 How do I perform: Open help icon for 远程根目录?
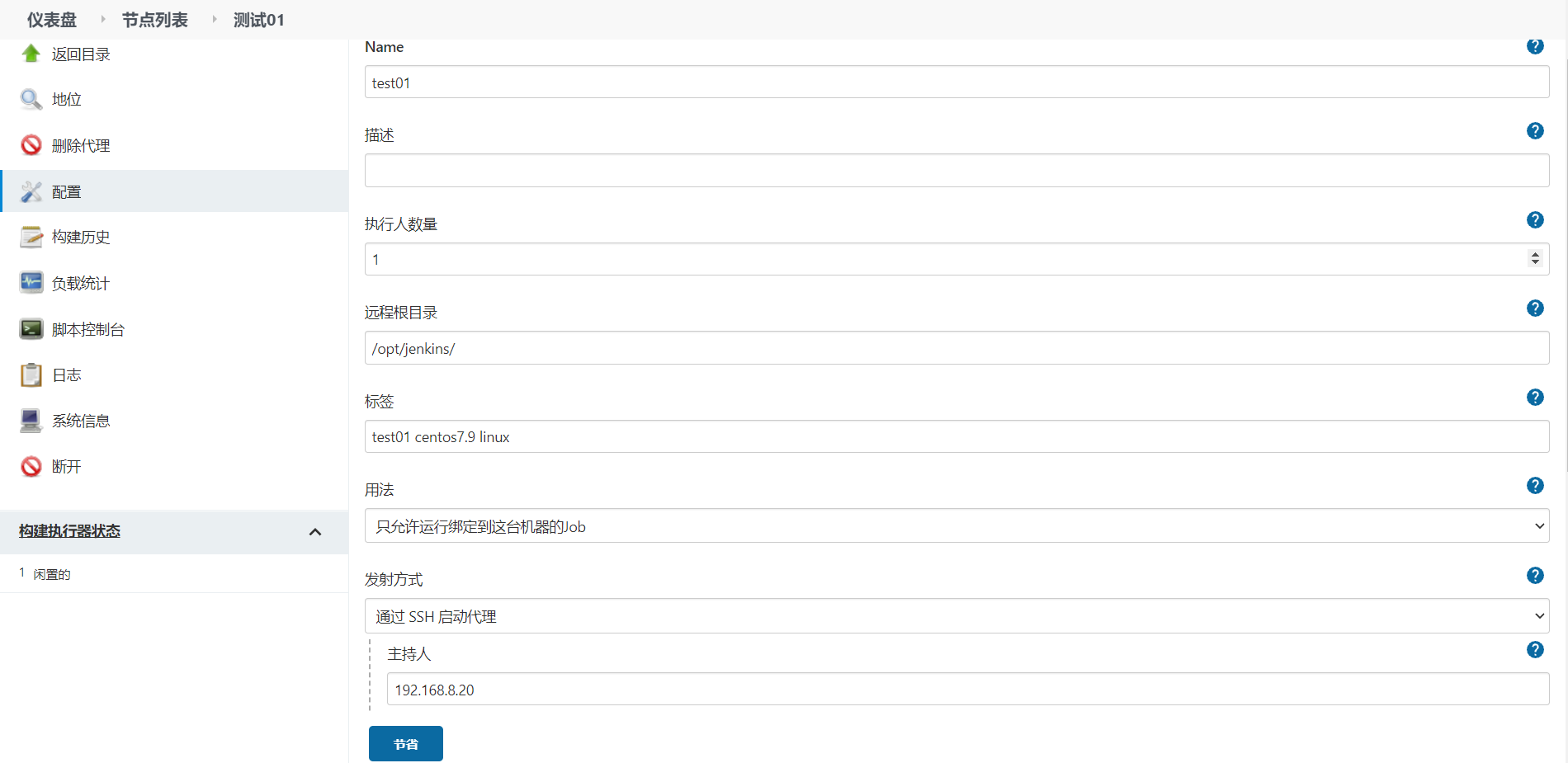click(x=1535, y=308)
